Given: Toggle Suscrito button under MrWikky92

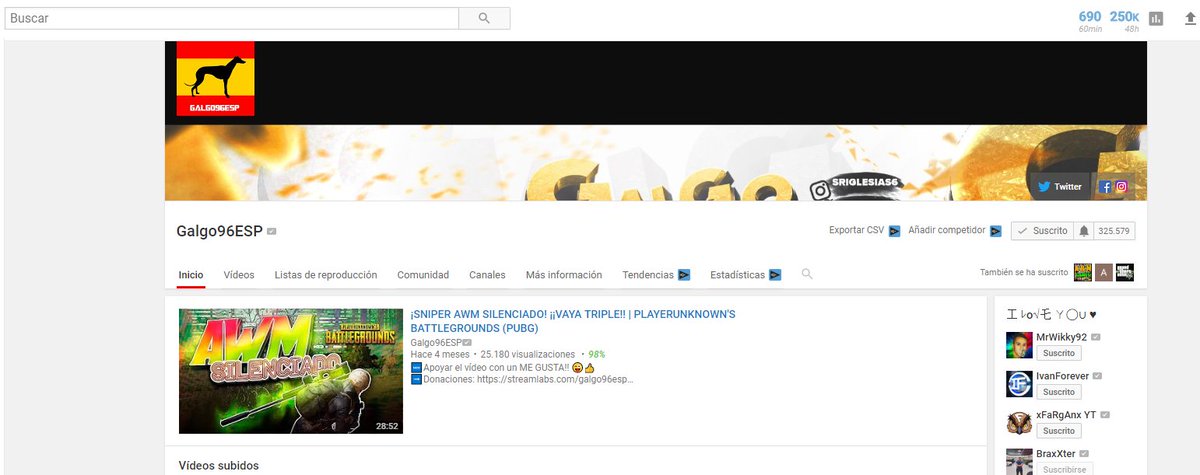Looking at the screenshot, I should (x=1058, y=353).
